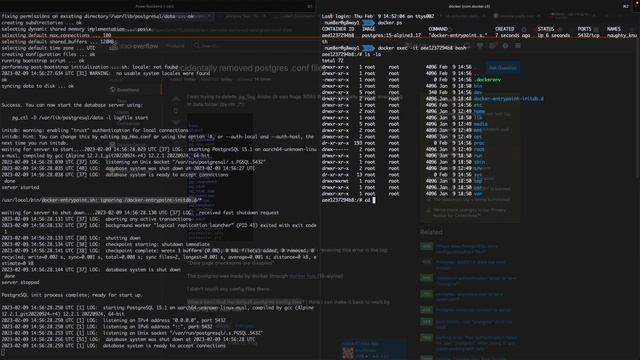
Task: Click the CONTAINER ID column header
Action: coord(338,29)
